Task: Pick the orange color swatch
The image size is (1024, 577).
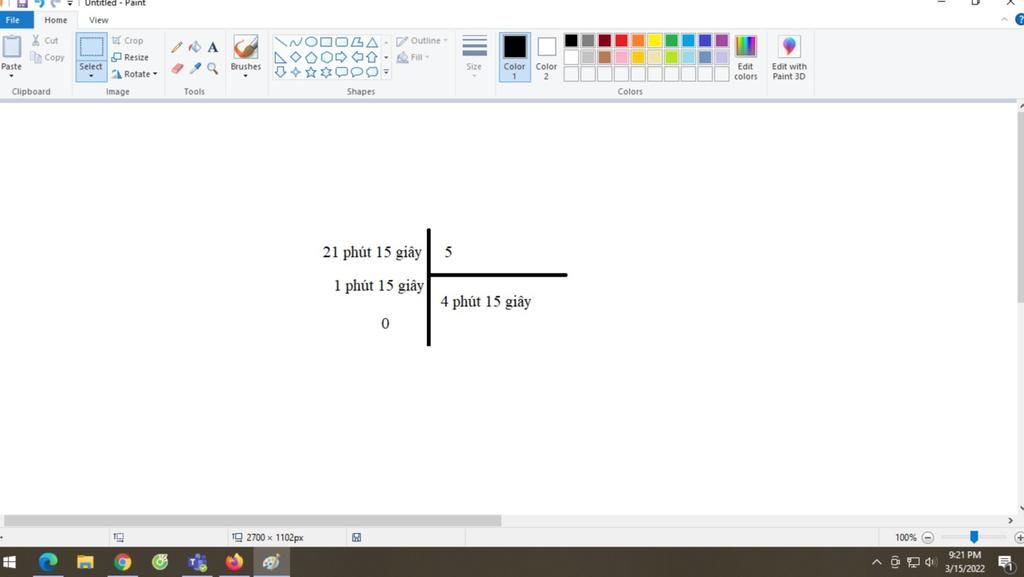Action: point(638,40)
